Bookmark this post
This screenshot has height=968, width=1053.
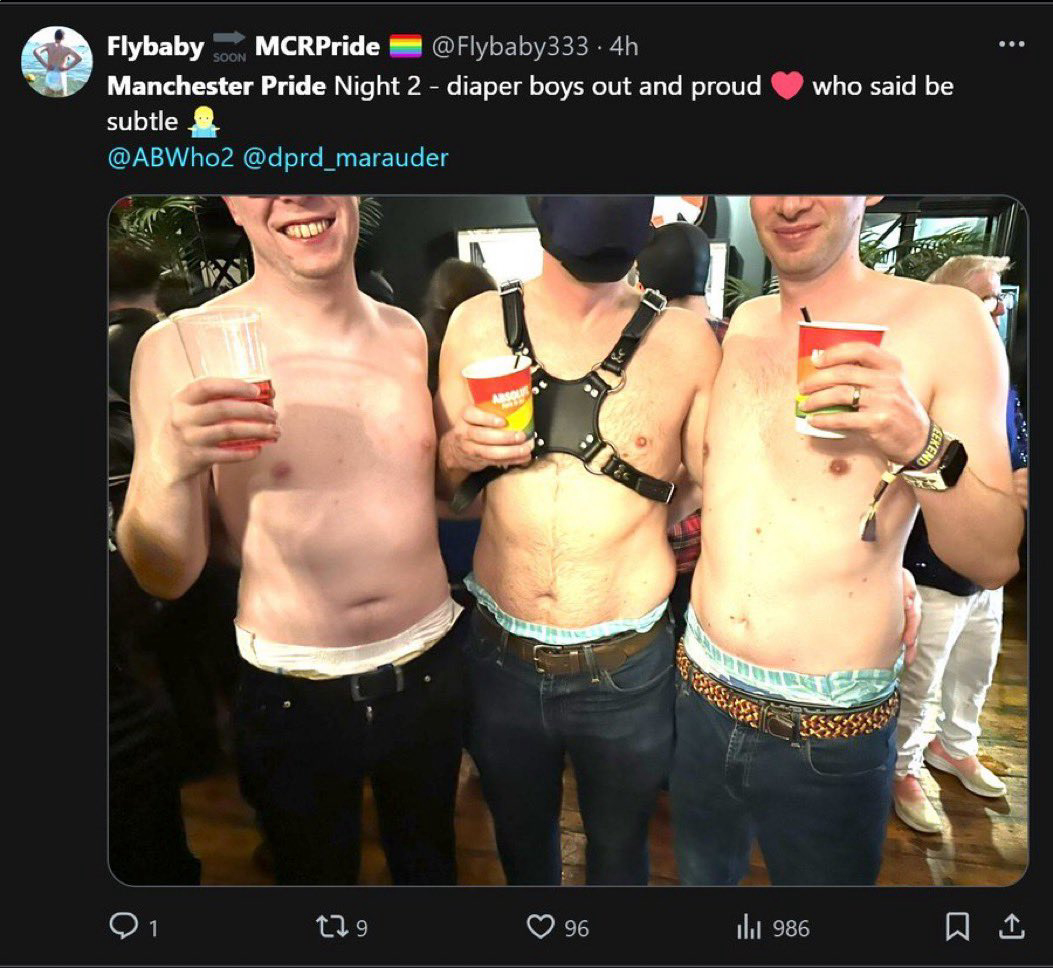957,927
